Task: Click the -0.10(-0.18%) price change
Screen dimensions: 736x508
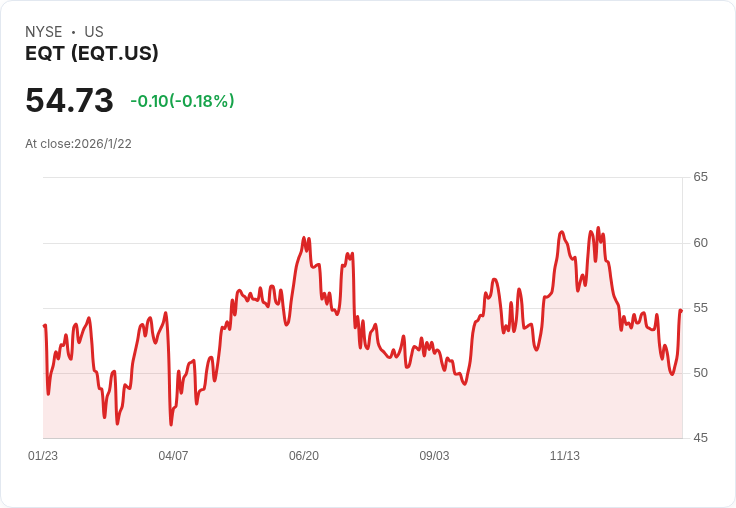Action: pos(182,101)
